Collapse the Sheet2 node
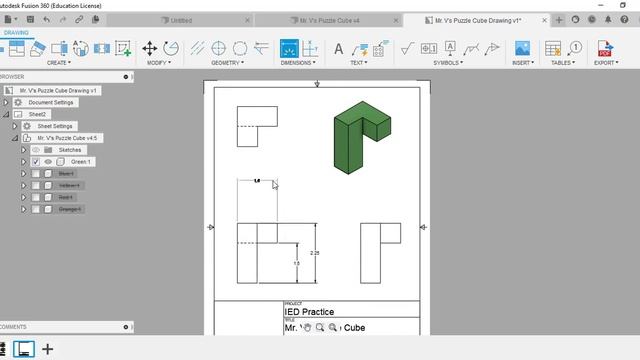This screenshot has height=360, width=640. [x=6, y=115]
